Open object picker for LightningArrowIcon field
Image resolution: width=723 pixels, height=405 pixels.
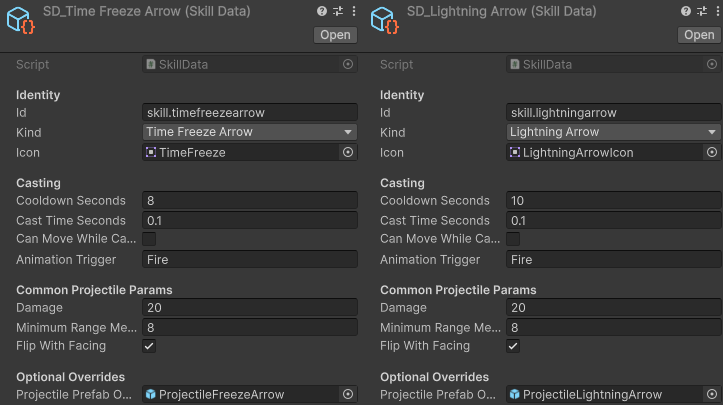[x=712, y=153]
